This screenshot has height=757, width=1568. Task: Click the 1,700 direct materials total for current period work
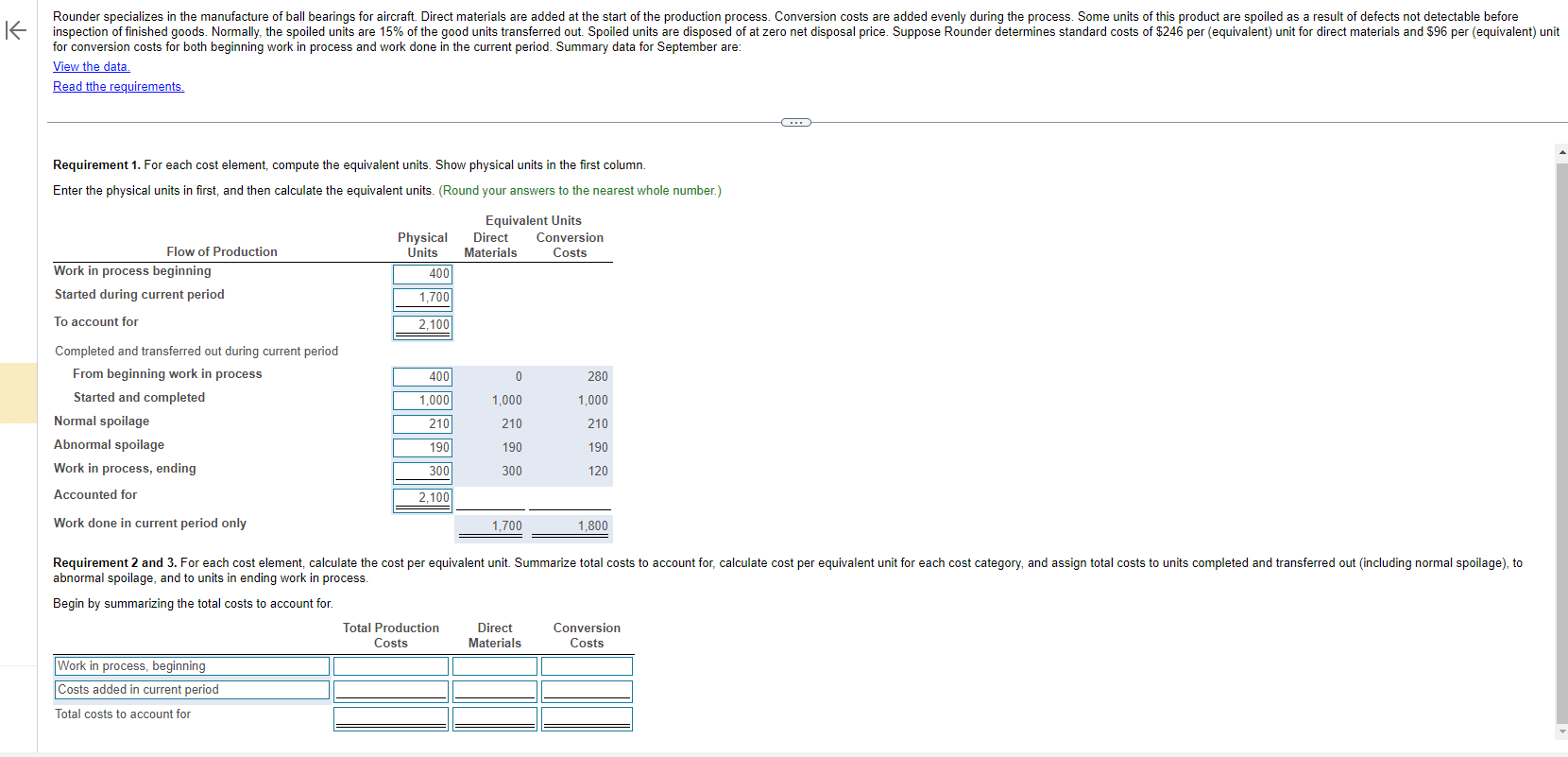tap(507, 525)
